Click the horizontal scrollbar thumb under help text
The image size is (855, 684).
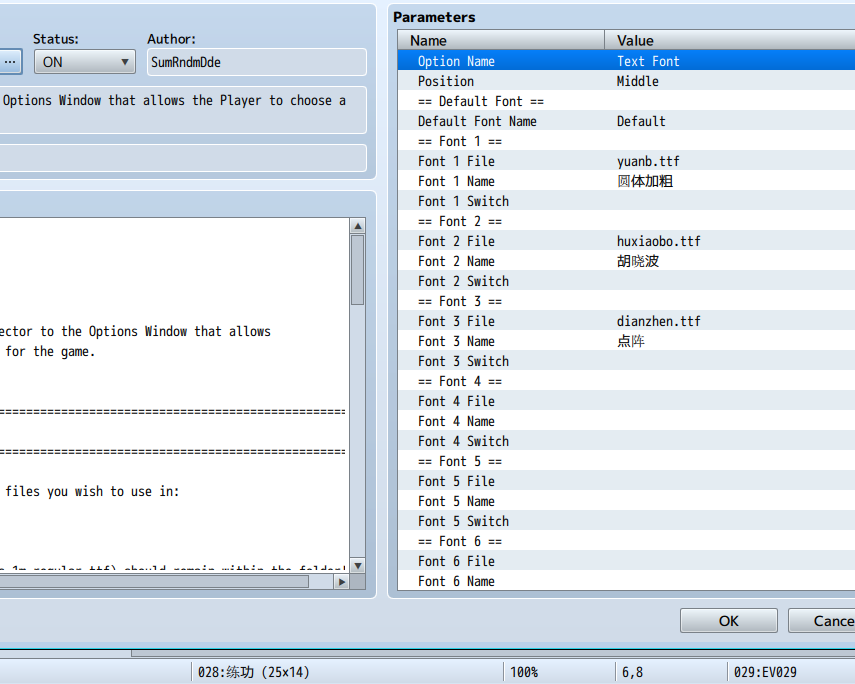click(x=154, y=582)
